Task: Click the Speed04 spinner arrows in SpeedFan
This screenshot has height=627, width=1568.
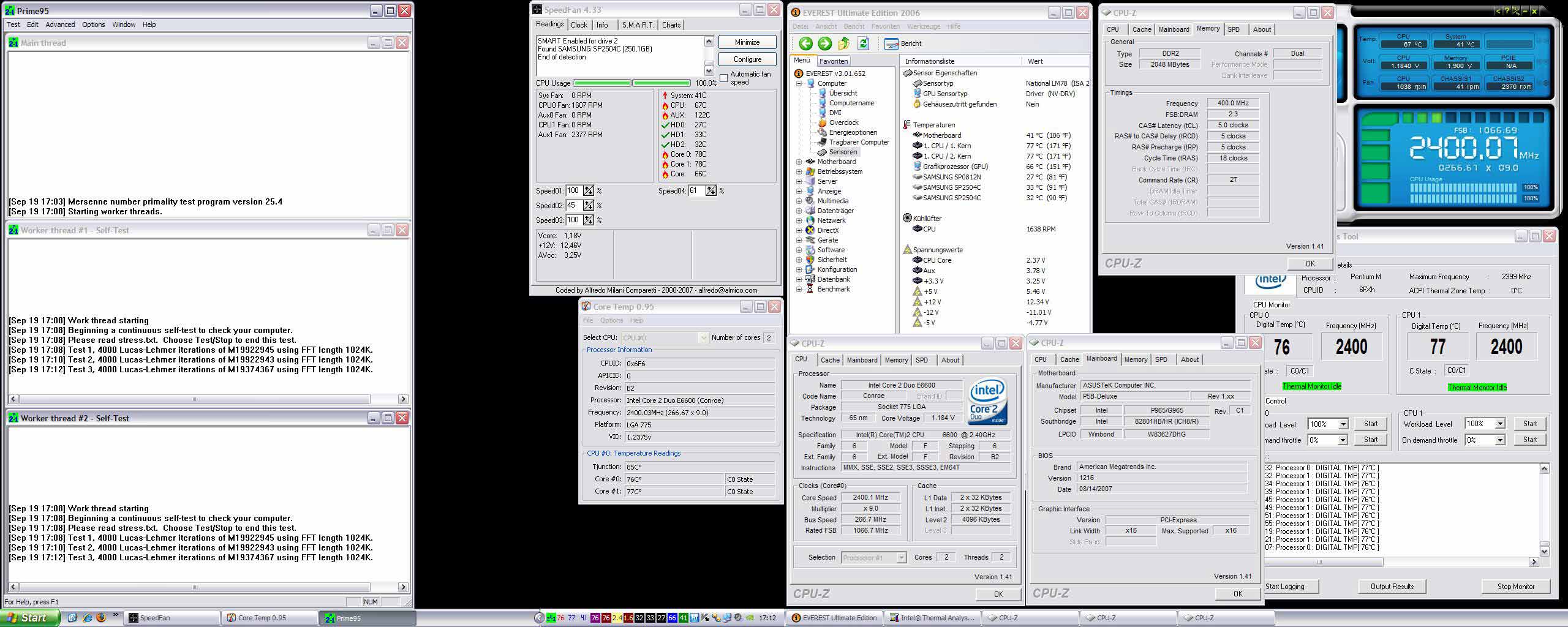Action: coord(710,190)
